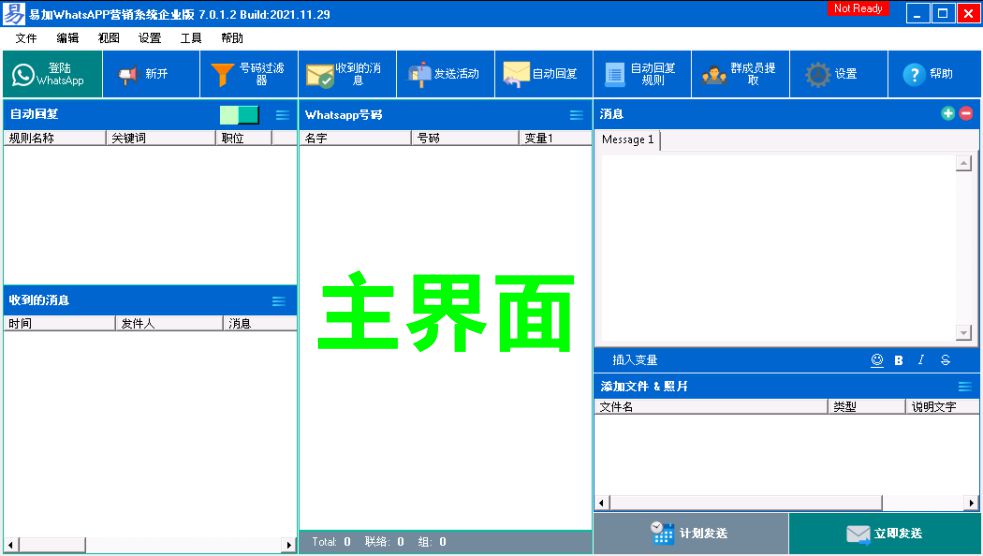Click received messages left scroll arrow
Viewport: 983px width, 556px height.
11,545
